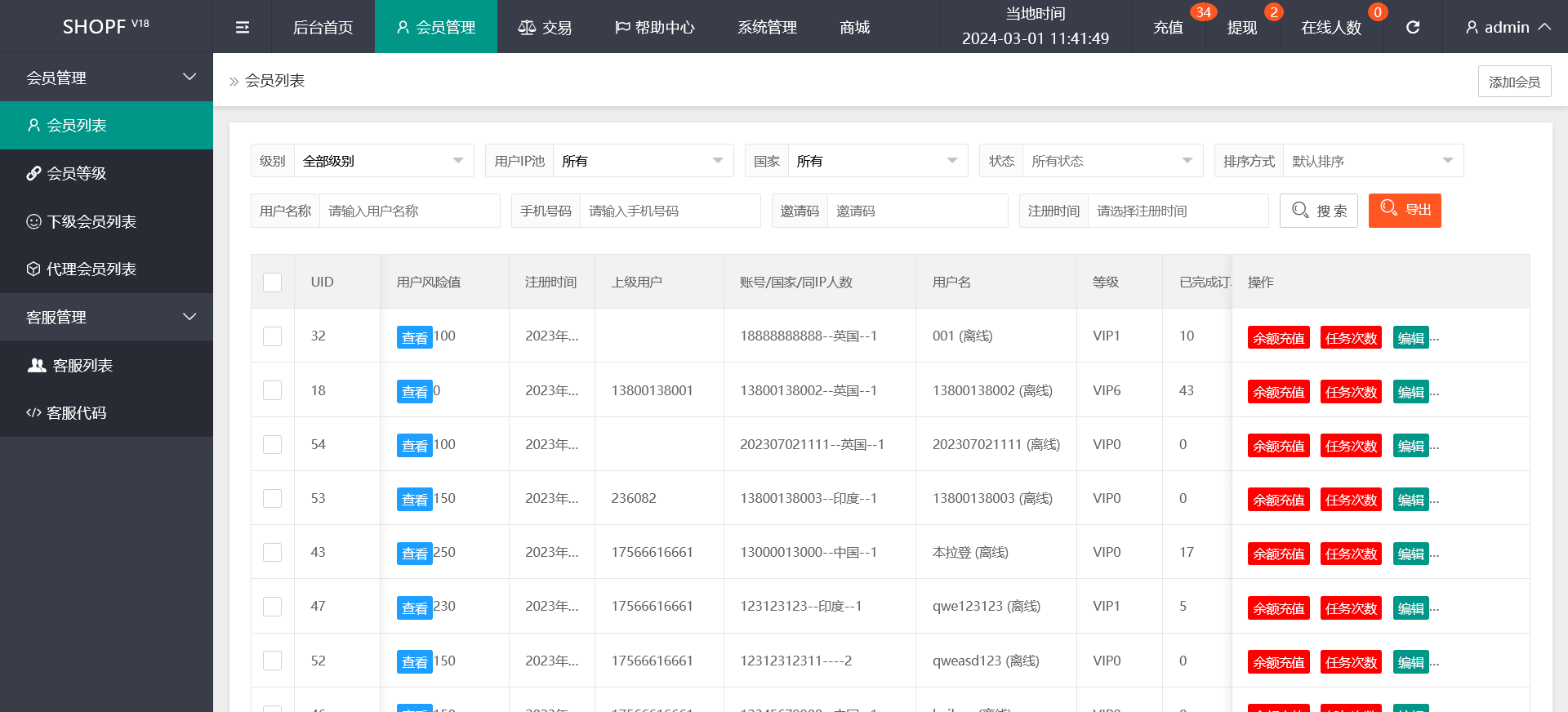
Task: Check the checkbox for UID 32 row
Action: 273,336
